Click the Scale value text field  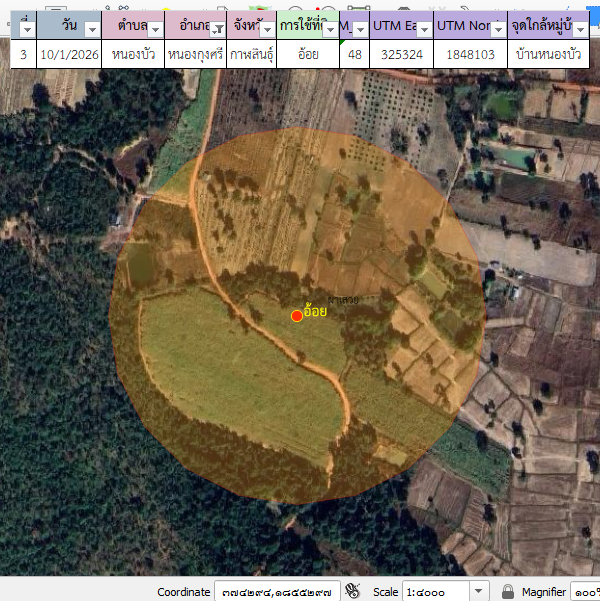pos(434,592)
